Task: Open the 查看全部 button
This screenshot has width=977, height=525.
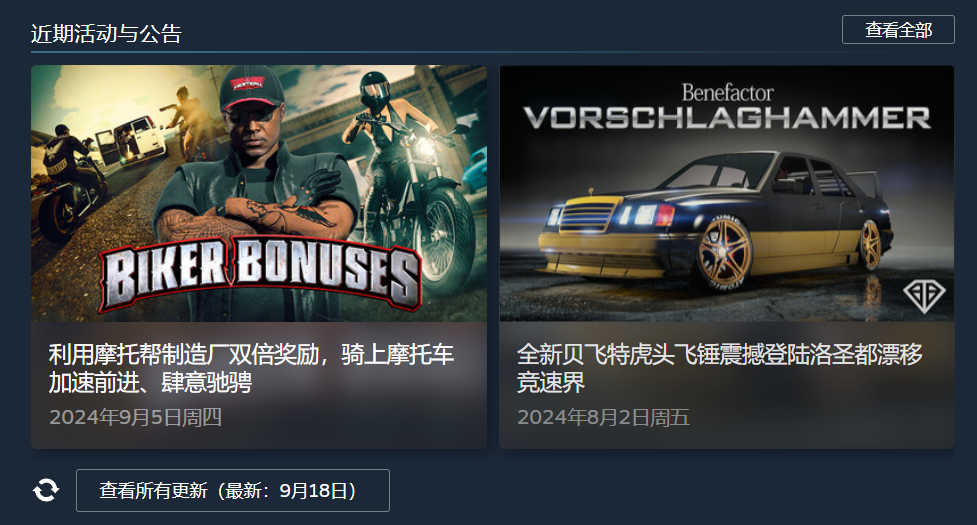Action: tap(898, 30)
